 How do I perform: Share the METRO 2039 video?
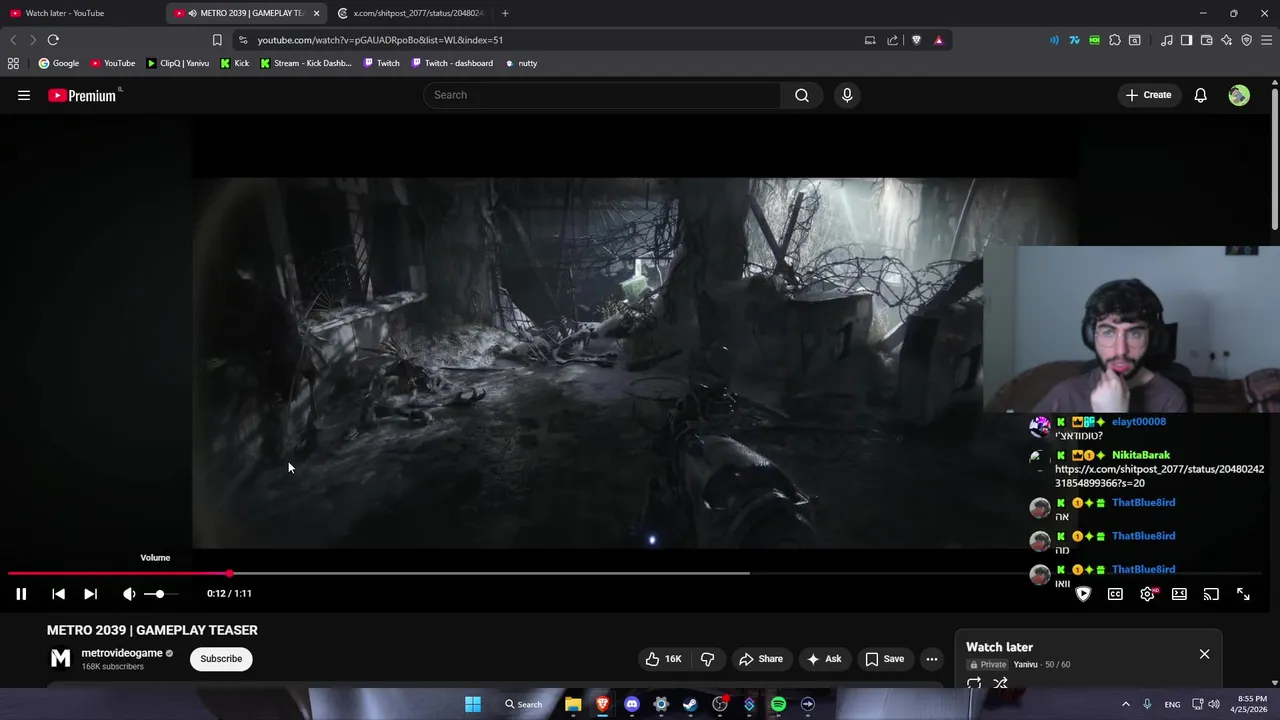(760, 659)
